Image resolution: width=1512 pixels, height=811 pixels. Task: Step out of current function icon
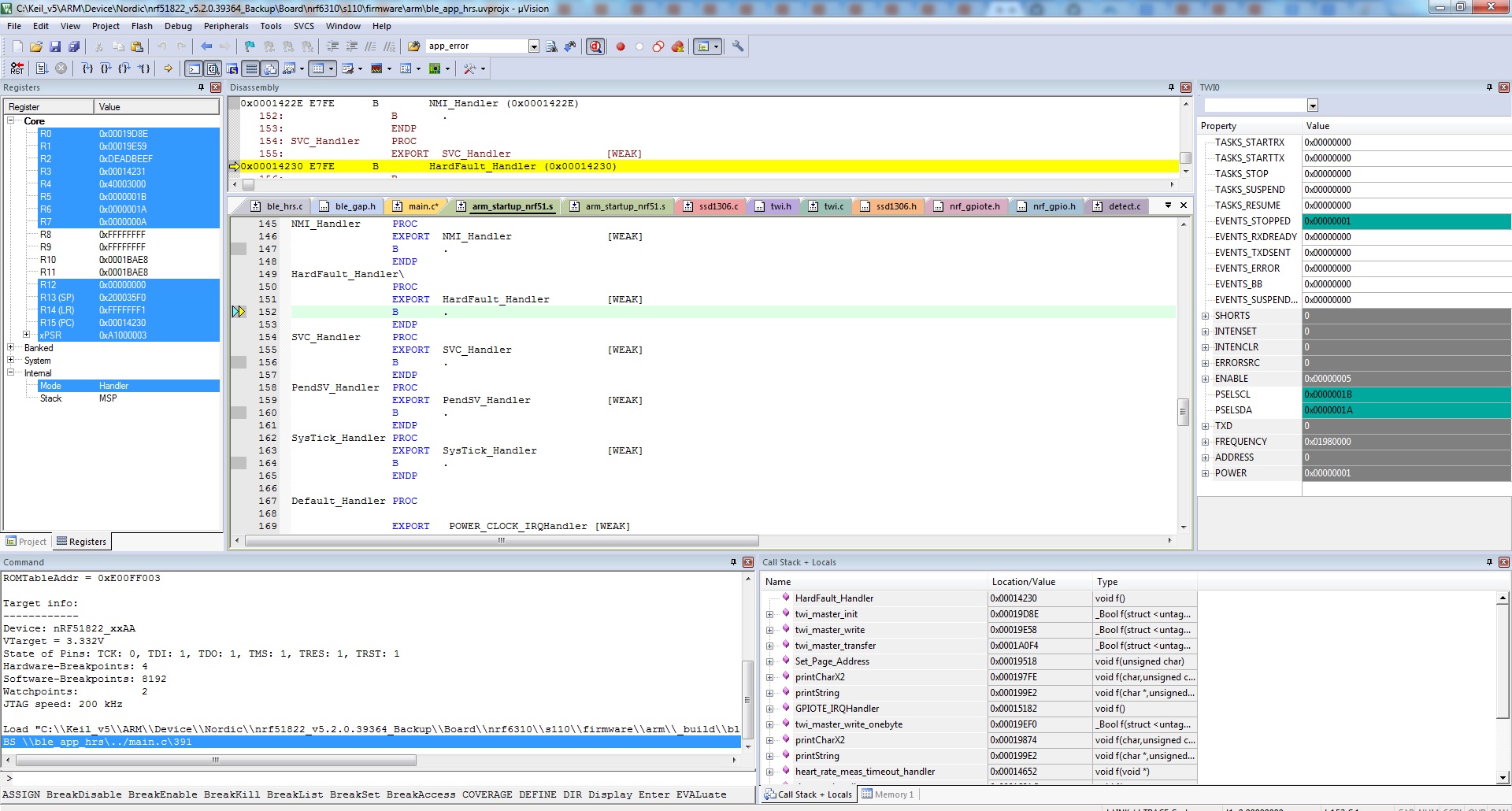(x=124, y=69)
